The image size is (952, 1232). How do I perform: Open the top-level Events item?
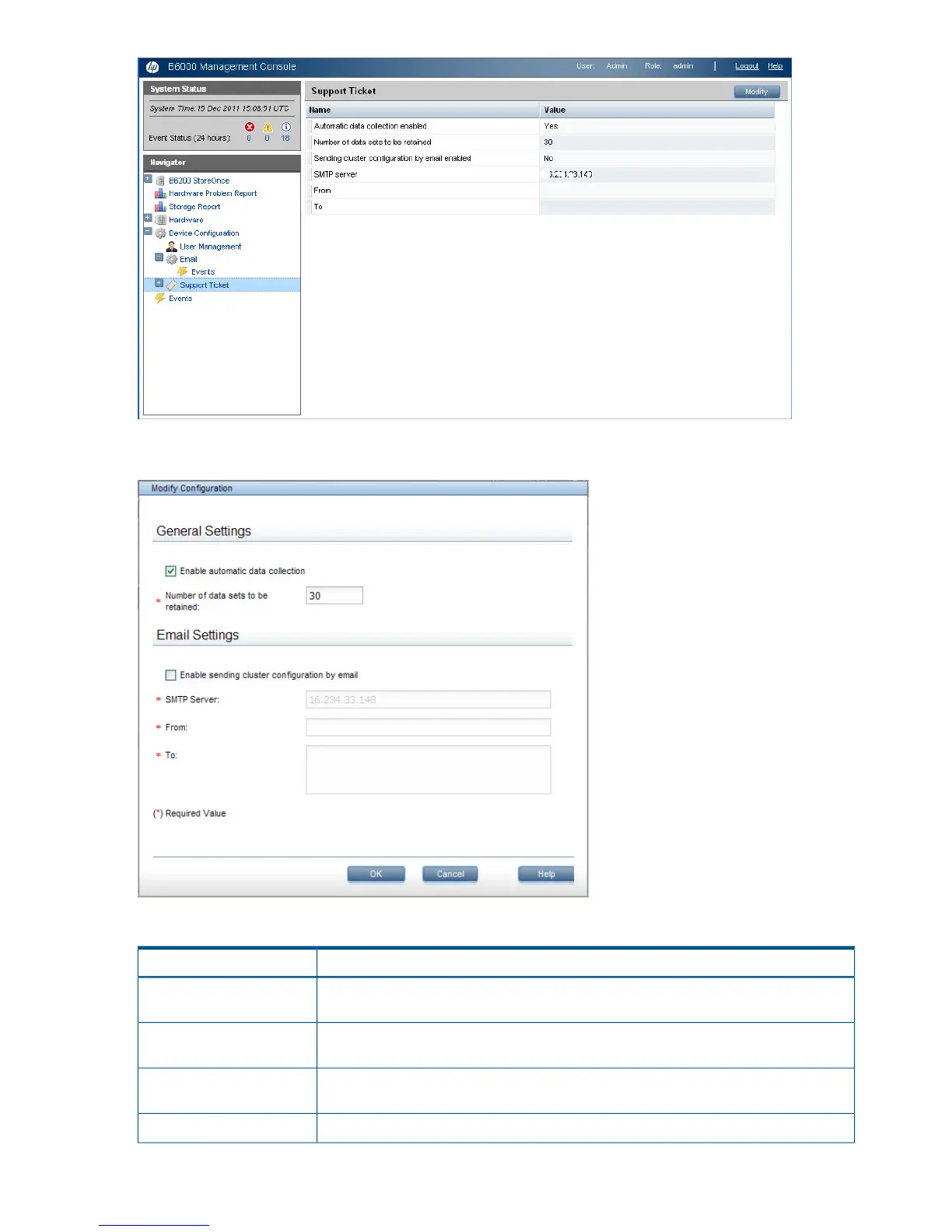[x=180, y=299]
